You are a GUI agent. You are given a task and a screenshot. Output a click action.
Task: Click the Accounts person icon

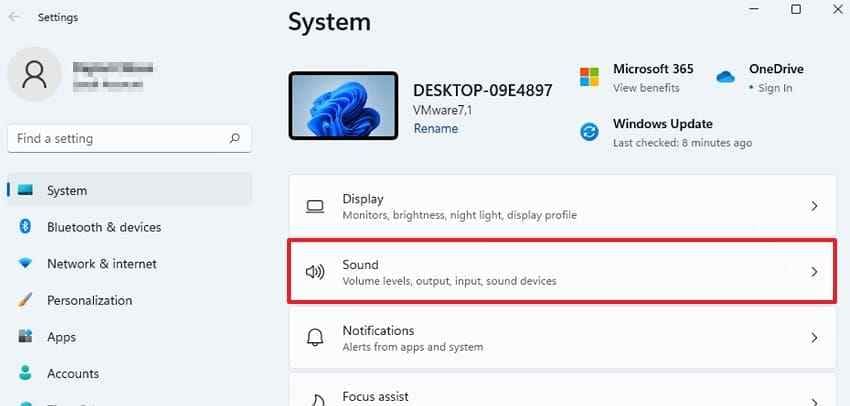[25, 373]
